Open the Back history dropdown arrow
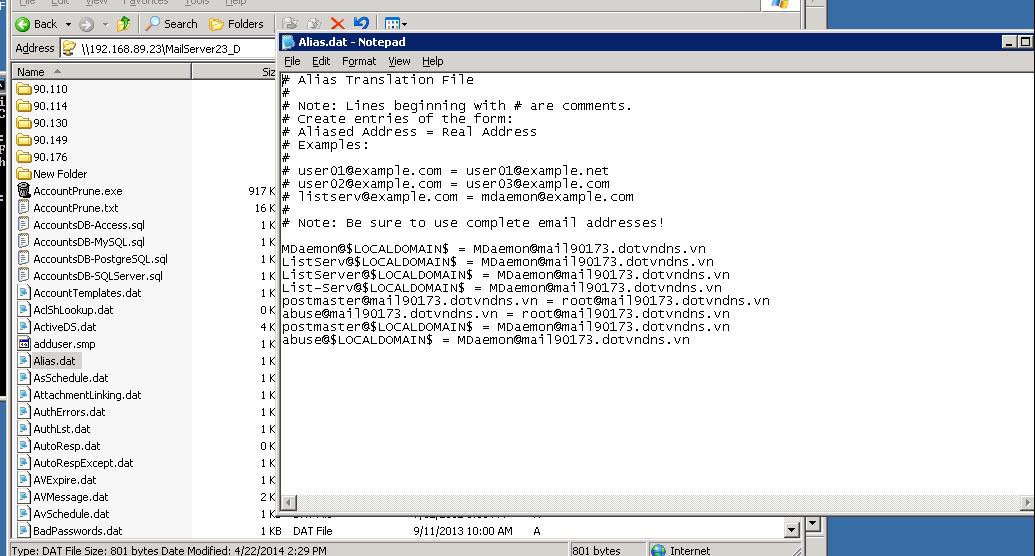 68,24
